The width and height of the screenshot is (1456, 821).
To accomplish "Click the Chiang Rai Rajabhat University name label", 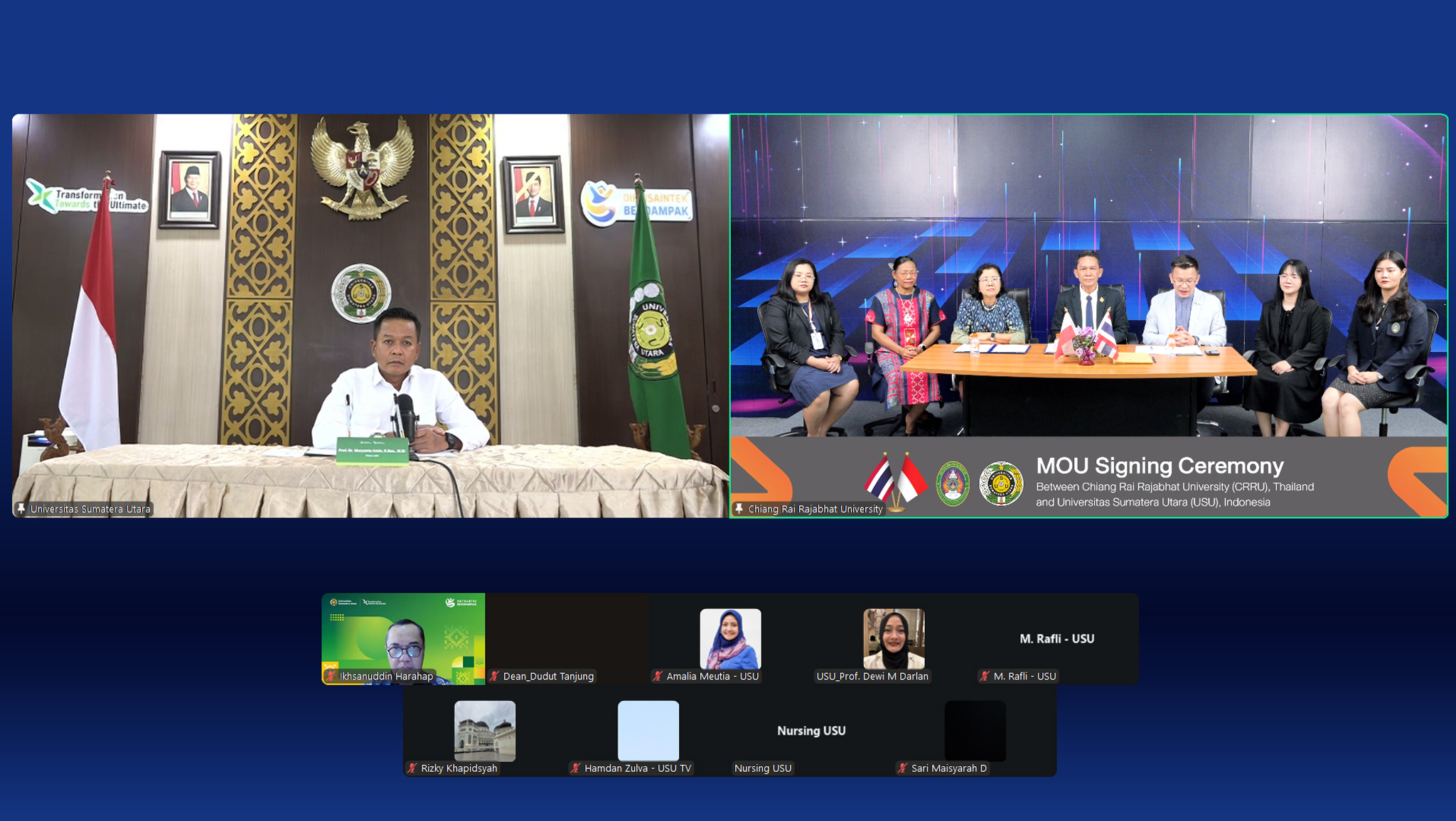I will click(815, 509).
